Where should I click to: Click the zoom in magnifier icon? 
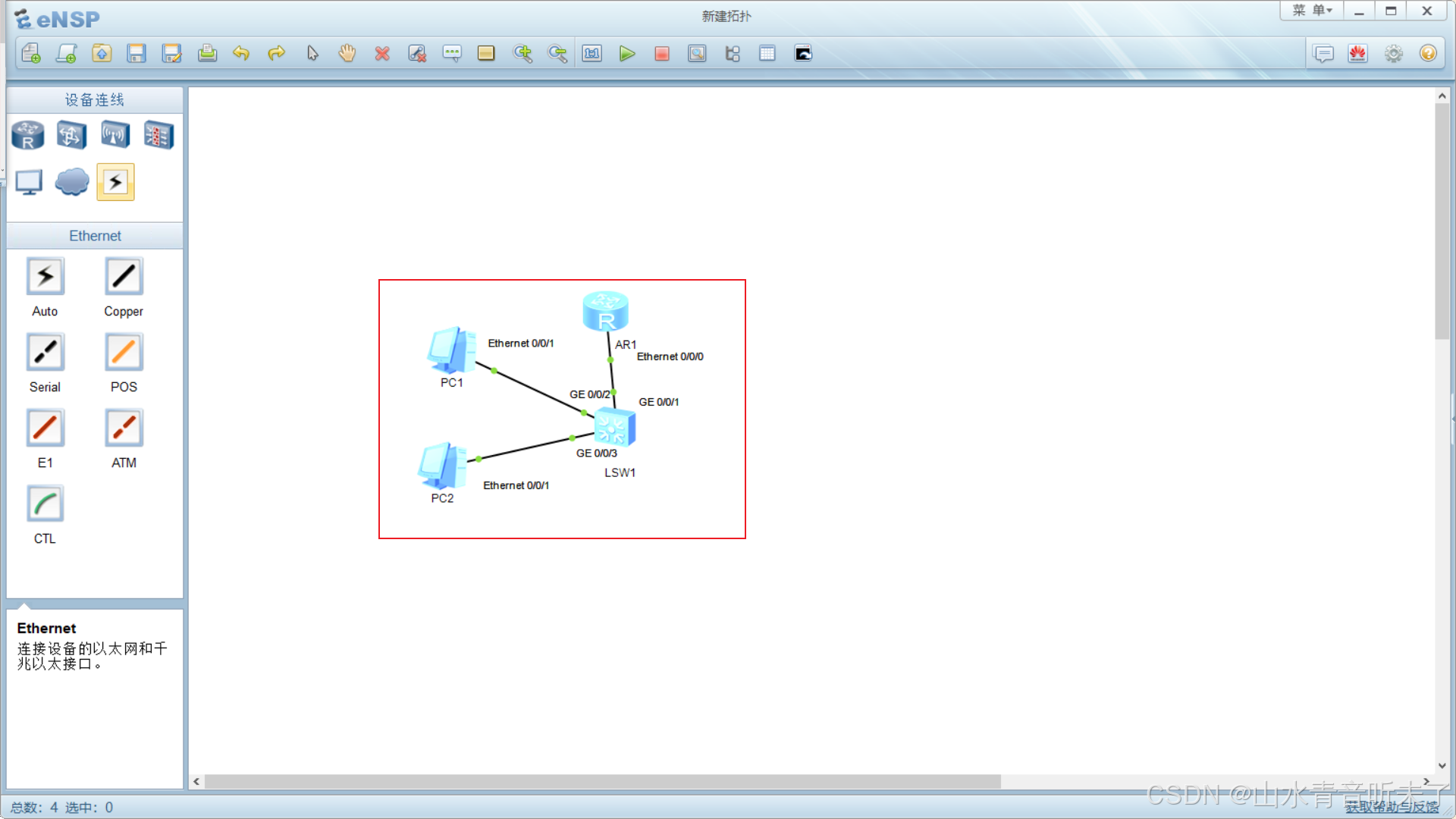pyautogui.click(x=522, y=54)
